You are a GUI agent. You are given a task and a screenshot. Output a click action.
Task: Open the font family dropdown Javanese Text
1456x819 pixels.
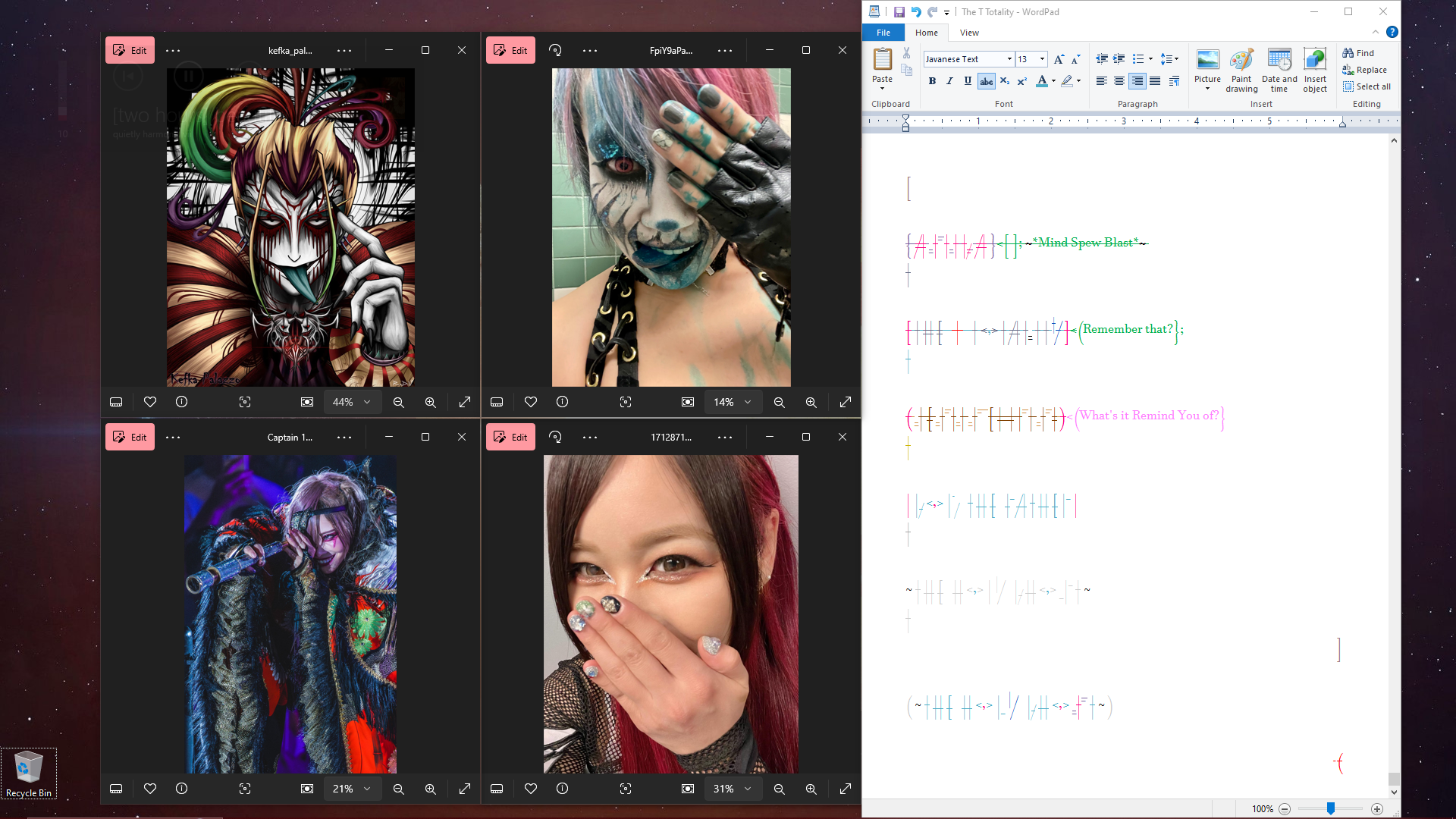[1009, 59]
